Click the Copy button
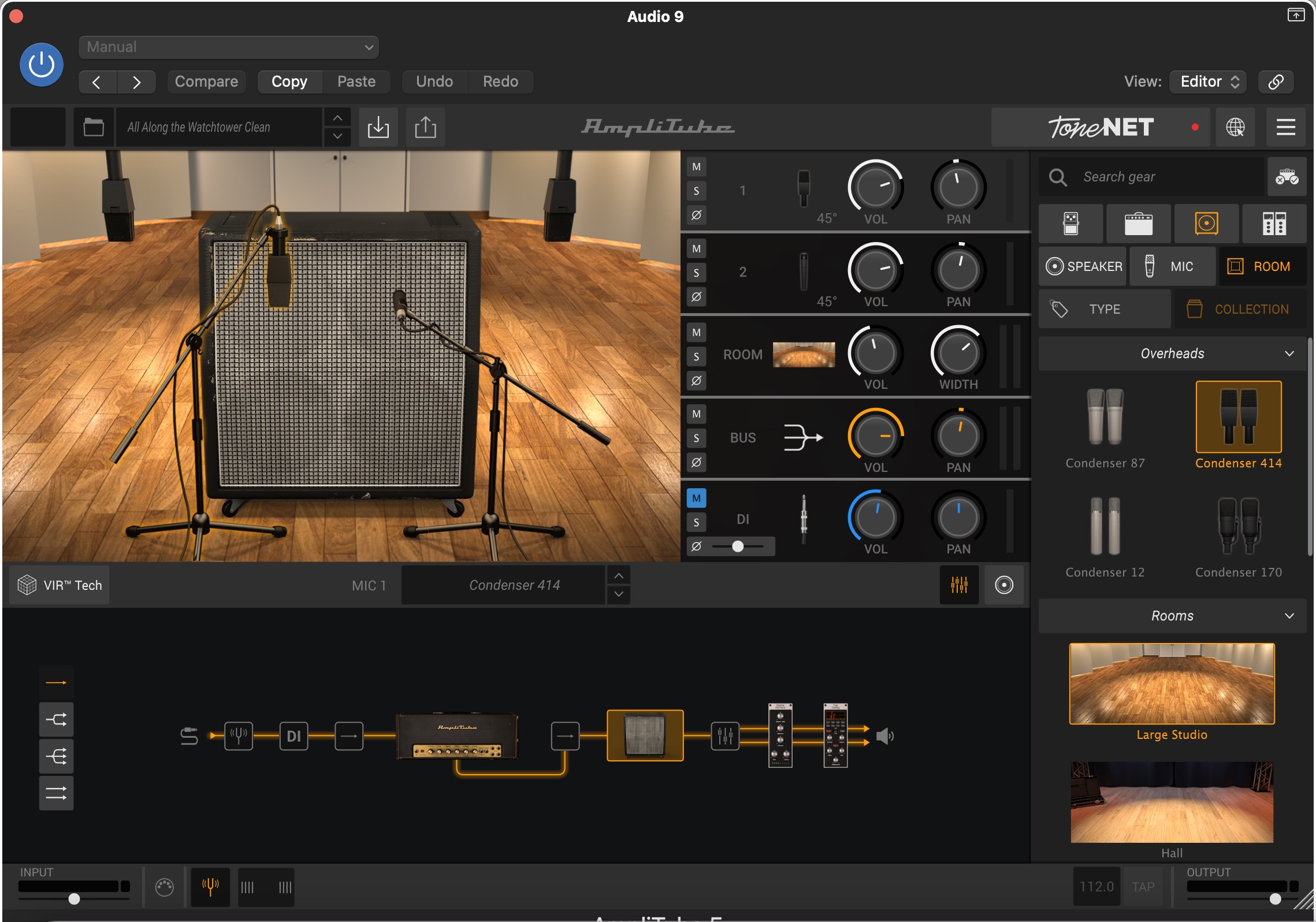The width and height of the screenshot is (1316, 922). [289, 81]
